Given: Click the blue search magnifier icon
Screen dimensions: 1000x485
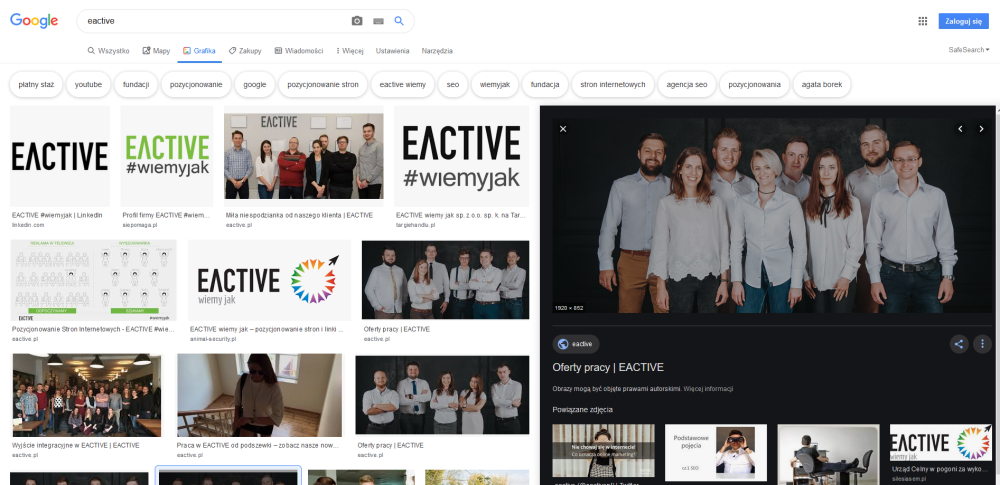Looking at the screenshot, I should click(399, 21).
